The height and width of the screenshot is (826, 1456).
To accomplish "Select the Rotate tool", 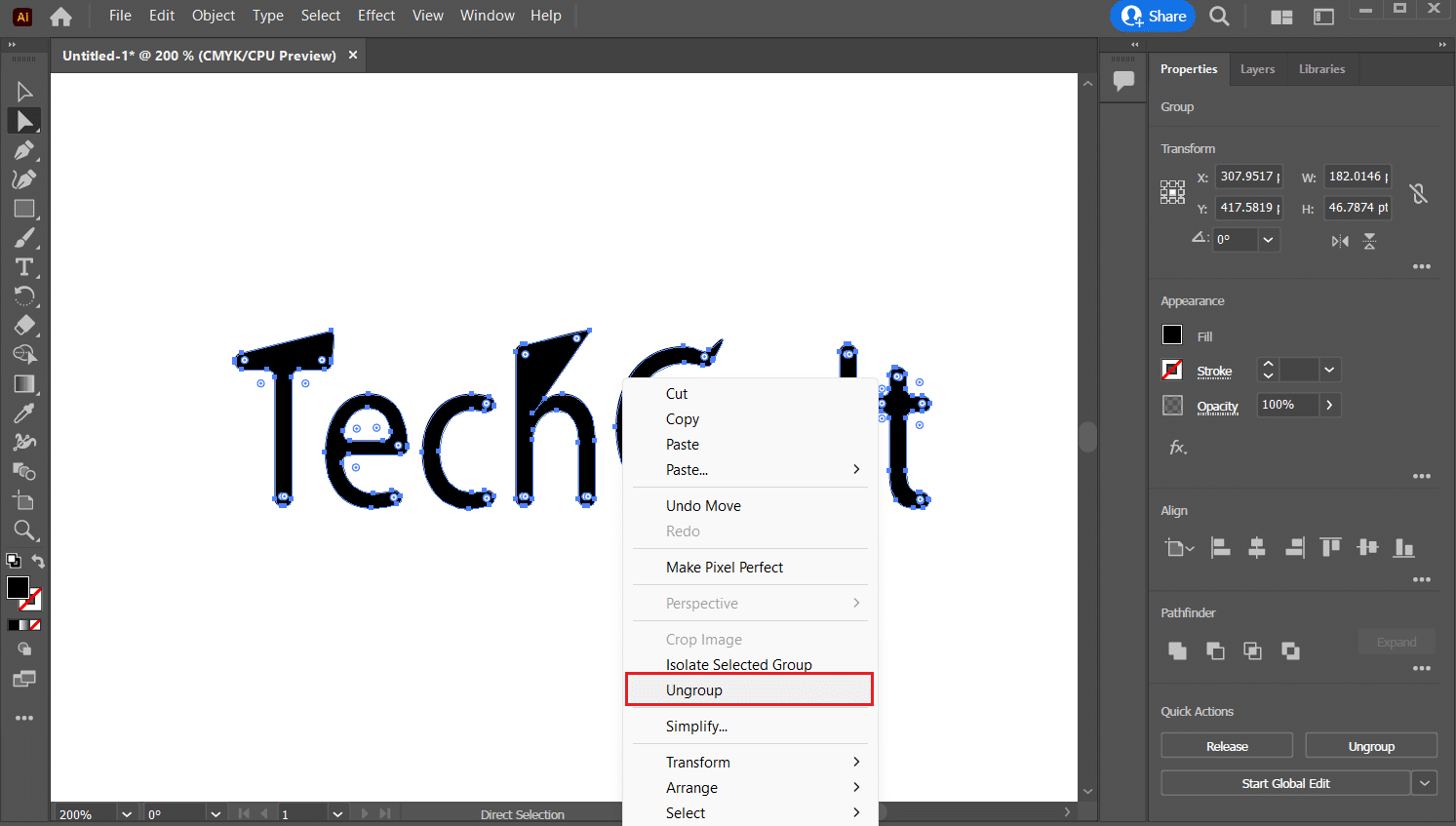I will click(26, 295).
